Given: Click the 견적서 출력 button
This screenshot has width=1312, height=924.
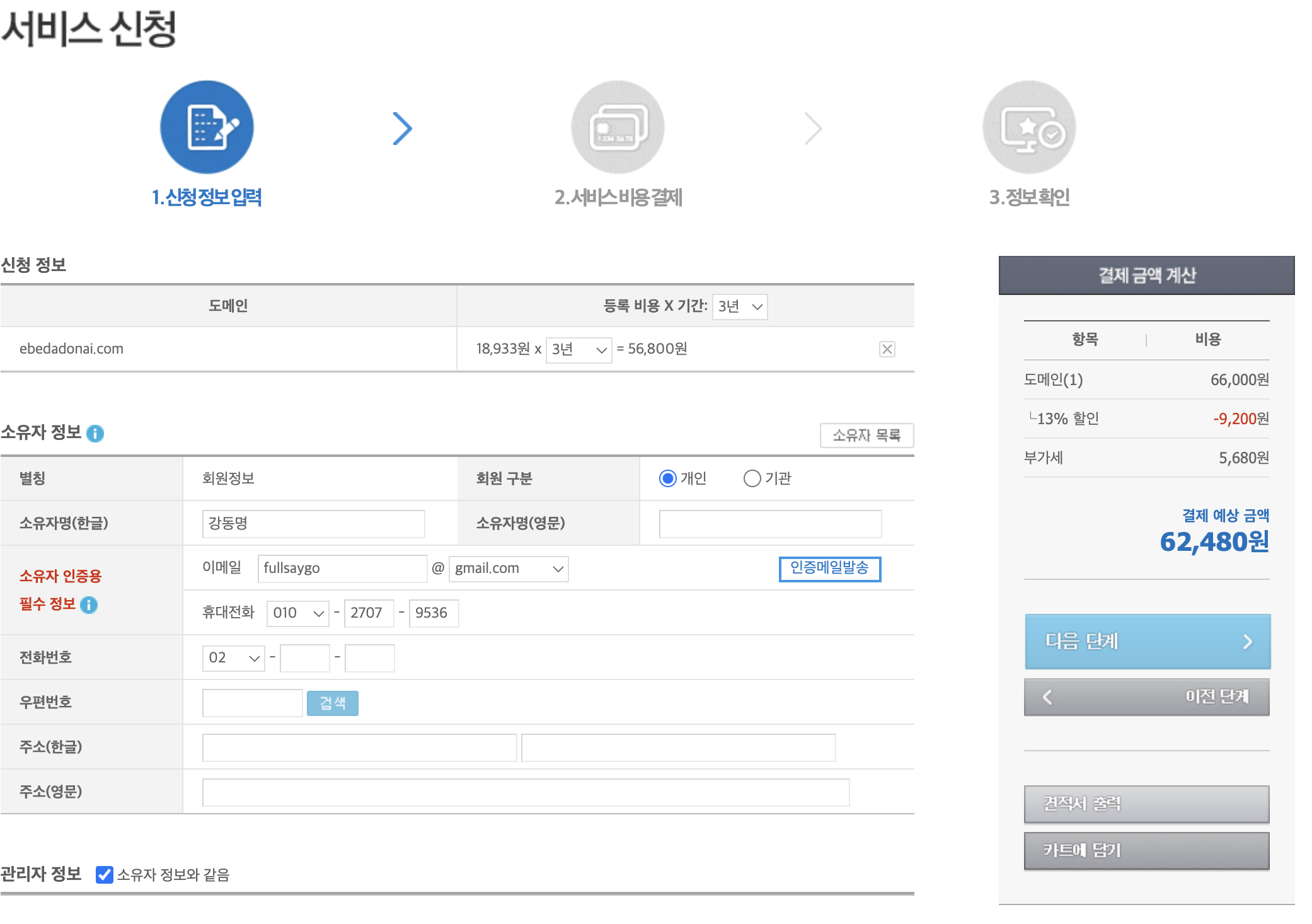Looking at the screenshot, I should (1147, 804).
